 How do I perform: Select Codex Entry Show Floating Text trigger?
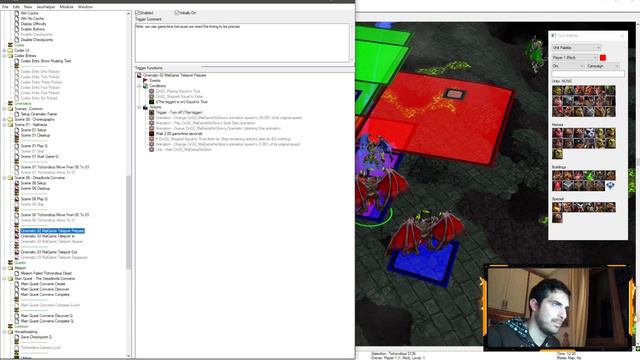click(x=46, y=61)
